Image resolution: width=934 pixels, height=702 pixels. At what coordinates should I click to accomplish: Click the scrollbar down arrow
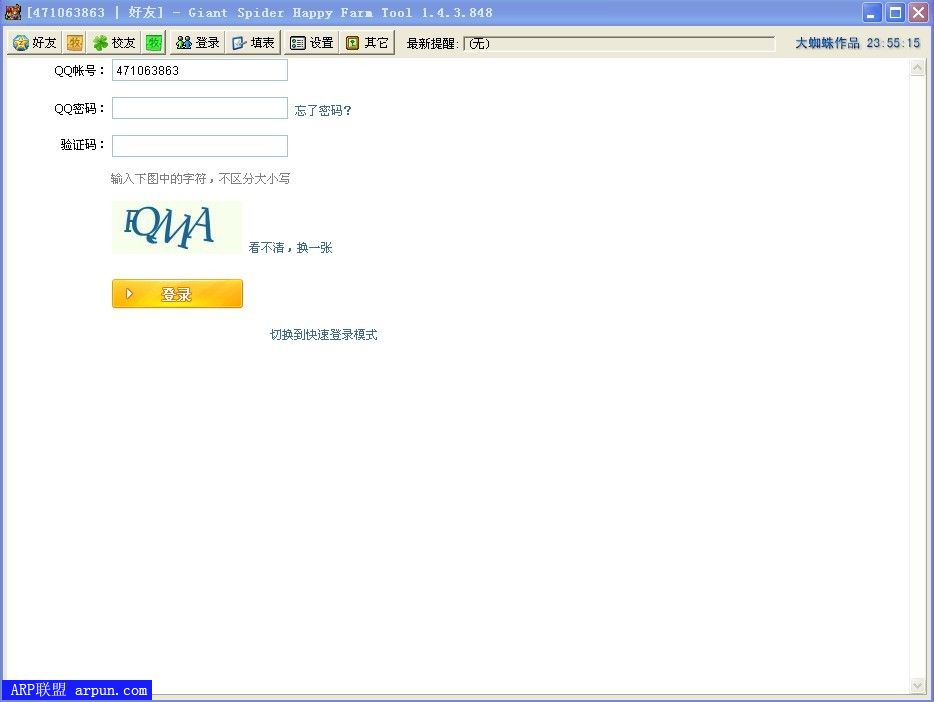tap(917, 685)
